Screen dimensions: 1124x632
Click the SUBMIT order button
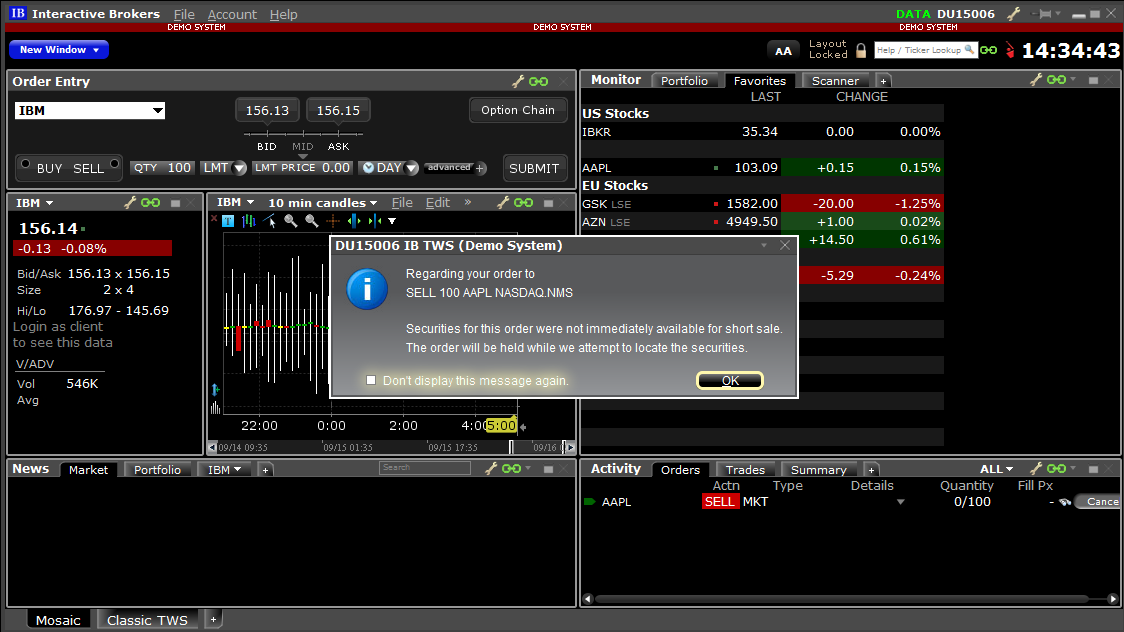pos(534,168)
